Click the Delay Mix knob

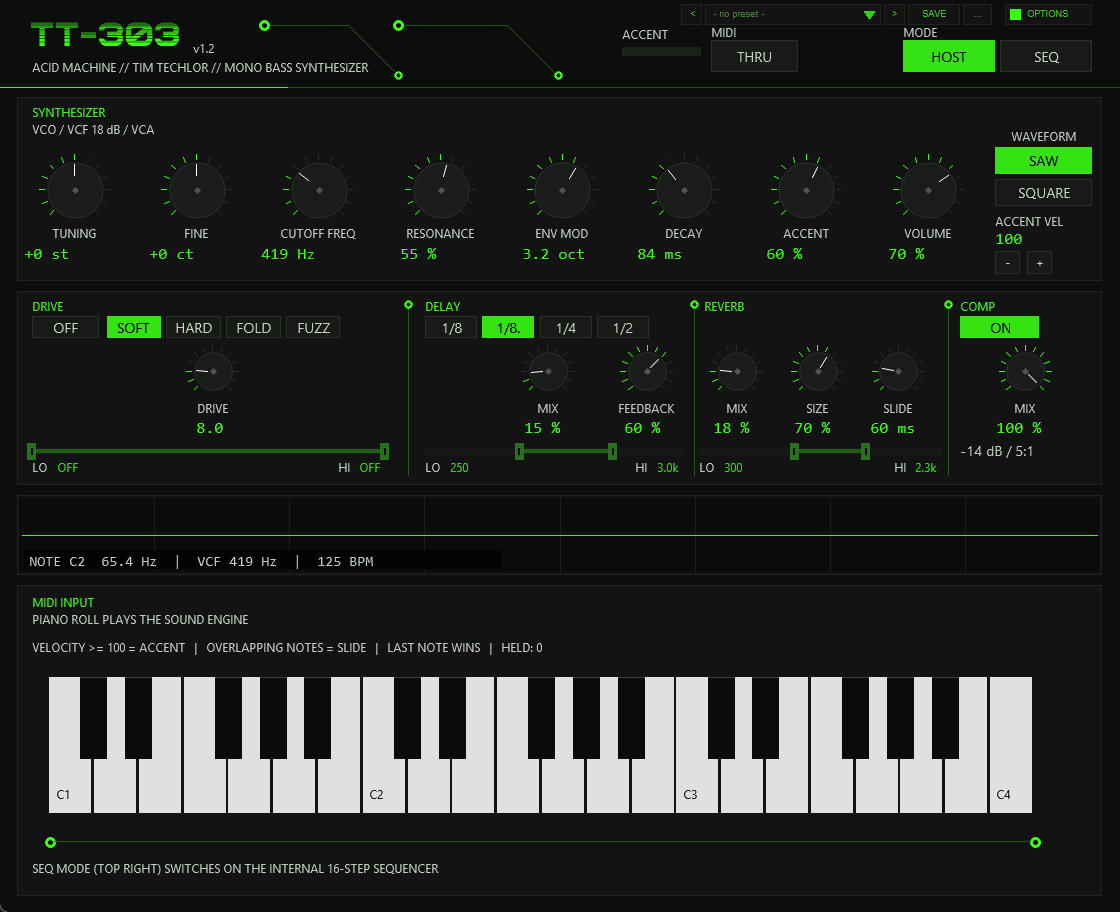click(548, 371)
